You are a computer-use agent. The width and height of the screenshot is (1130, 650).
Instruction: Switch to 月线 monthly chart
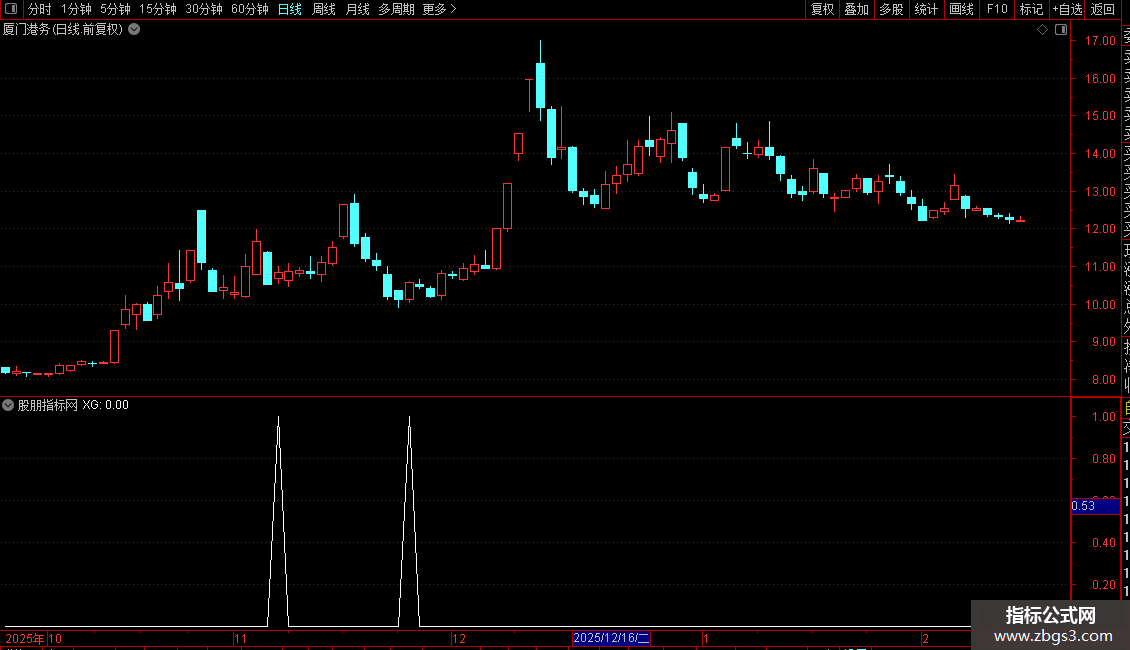pyautogui.click(x=357, y=9)
